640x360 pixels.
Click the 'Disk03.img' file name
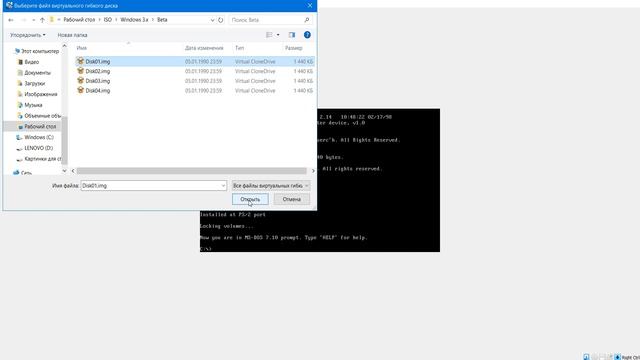tap(98, 81)
